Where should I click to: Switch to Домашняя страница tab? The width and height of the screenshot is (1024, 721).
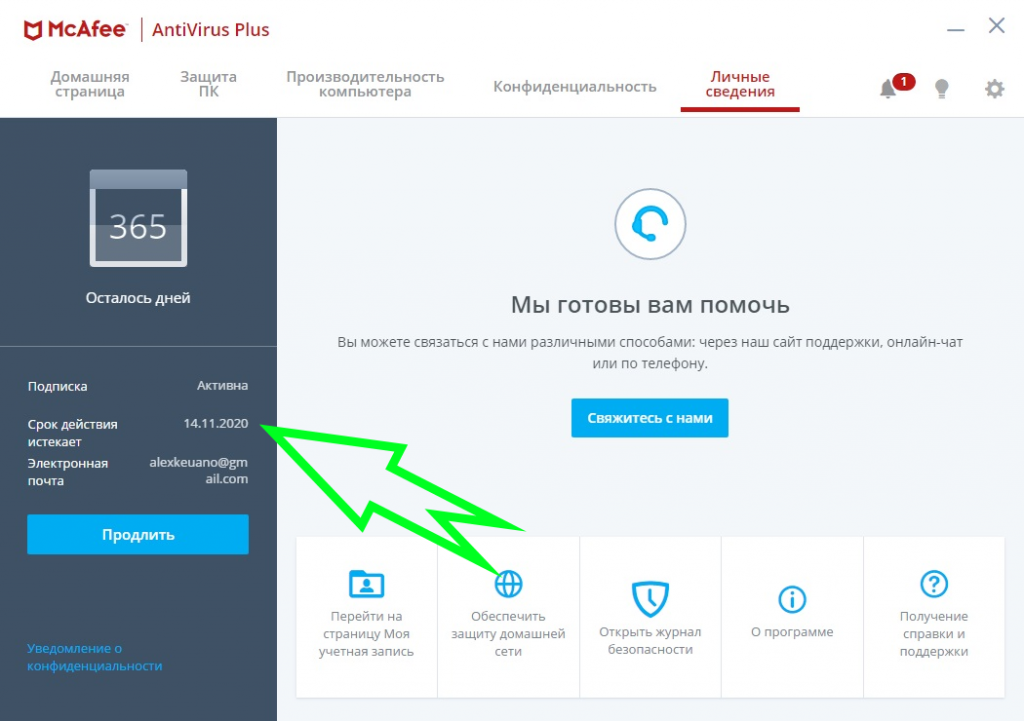tap(89, 84)
